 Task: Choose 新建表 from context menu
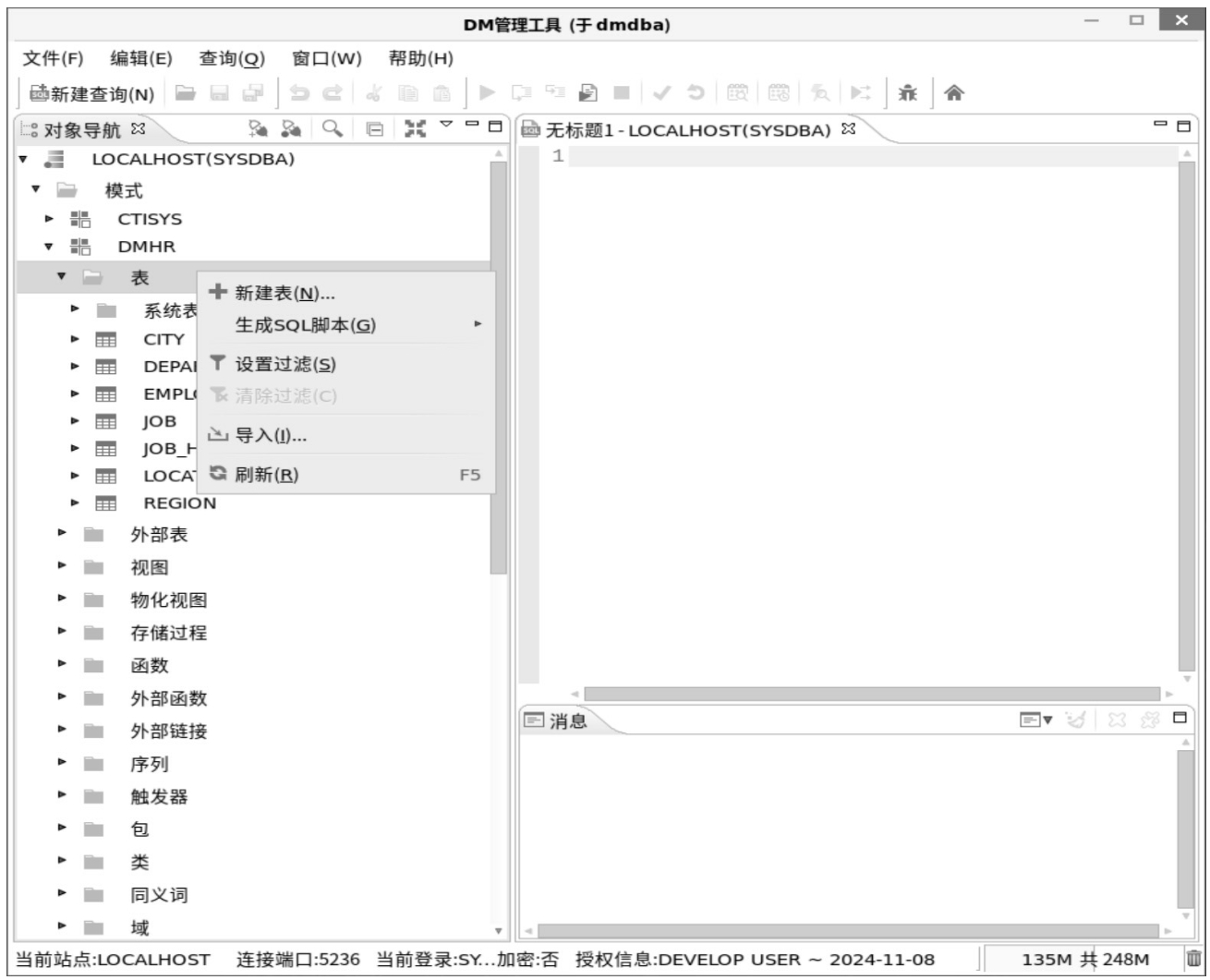(284, 294)
